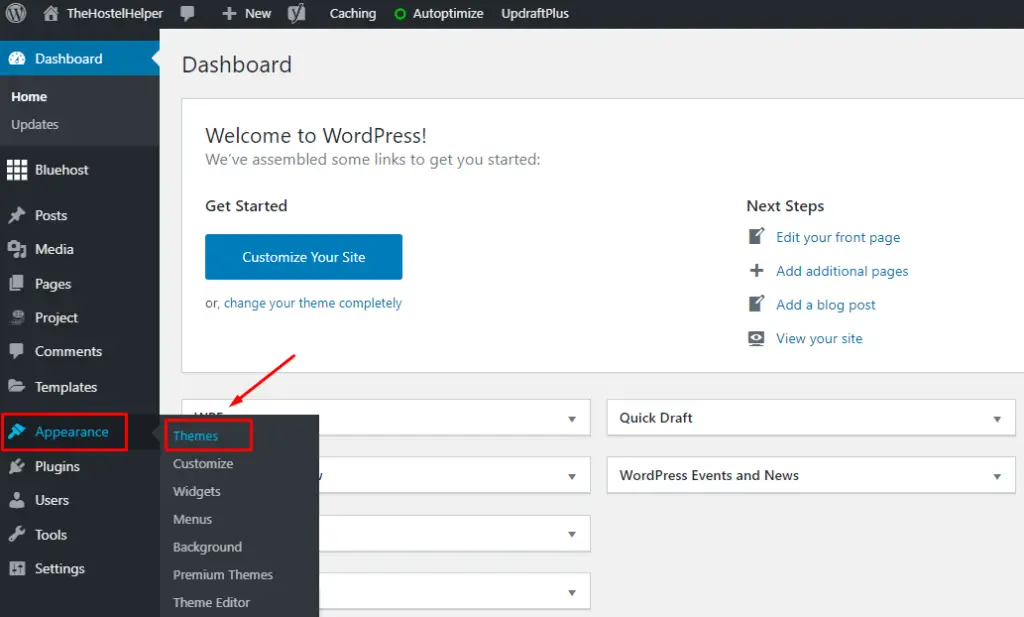This screenshot has width=1024, height=617.
Task: Toggle the third left-column widget arrow
Action: [x=572, y=534]
